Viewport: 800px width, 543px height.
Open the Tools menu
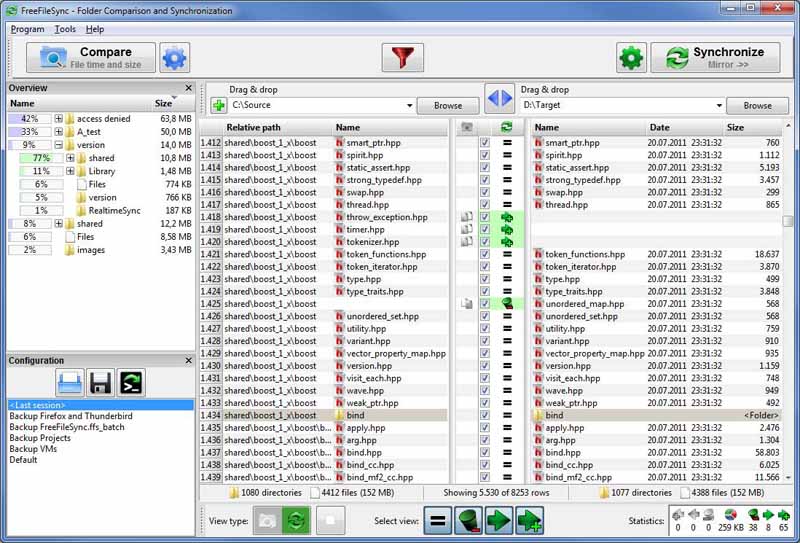pyautogui.click(x=65, y=29)
